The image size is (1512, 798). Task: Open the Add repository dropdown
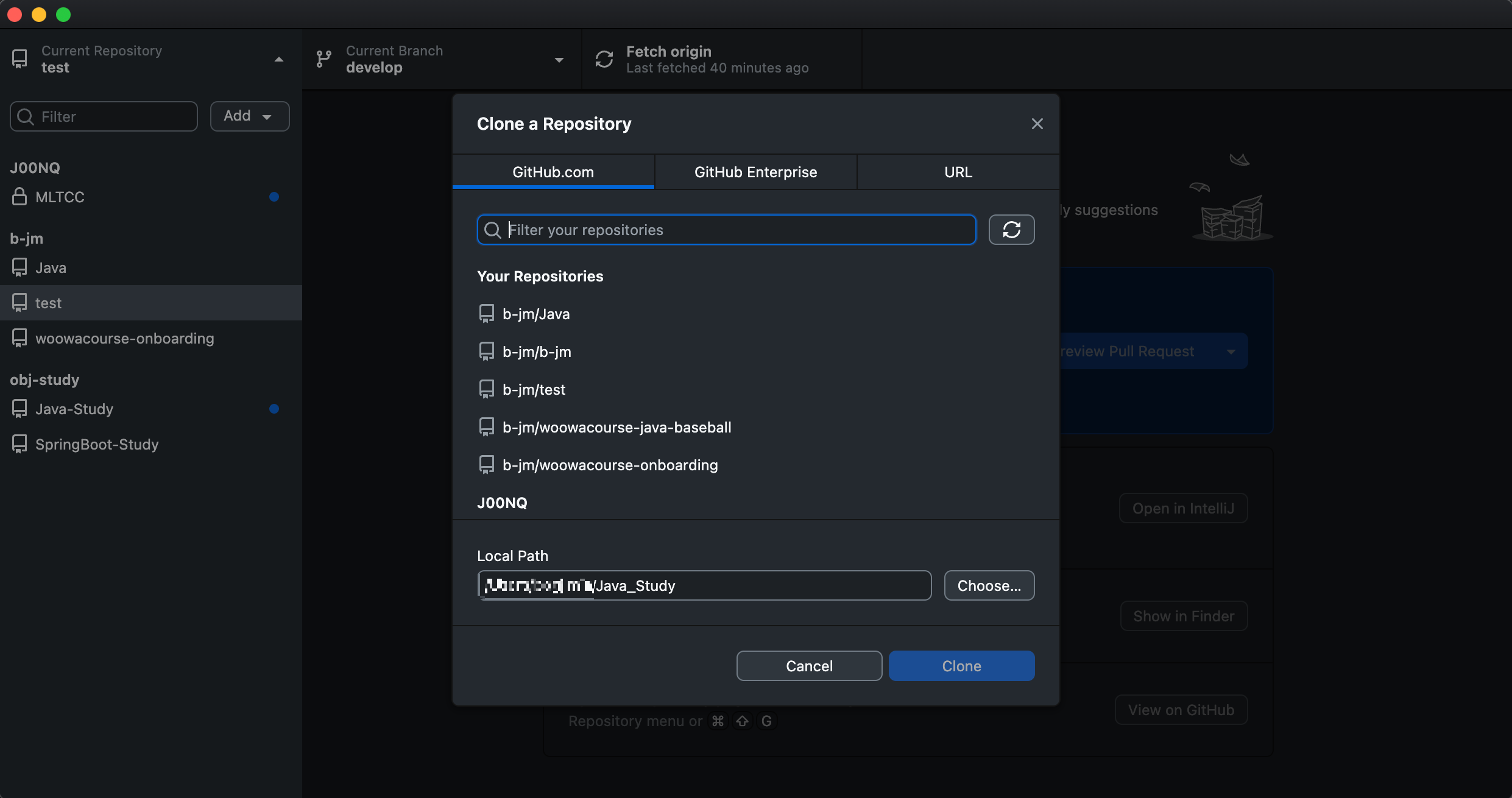click(249, 116)
